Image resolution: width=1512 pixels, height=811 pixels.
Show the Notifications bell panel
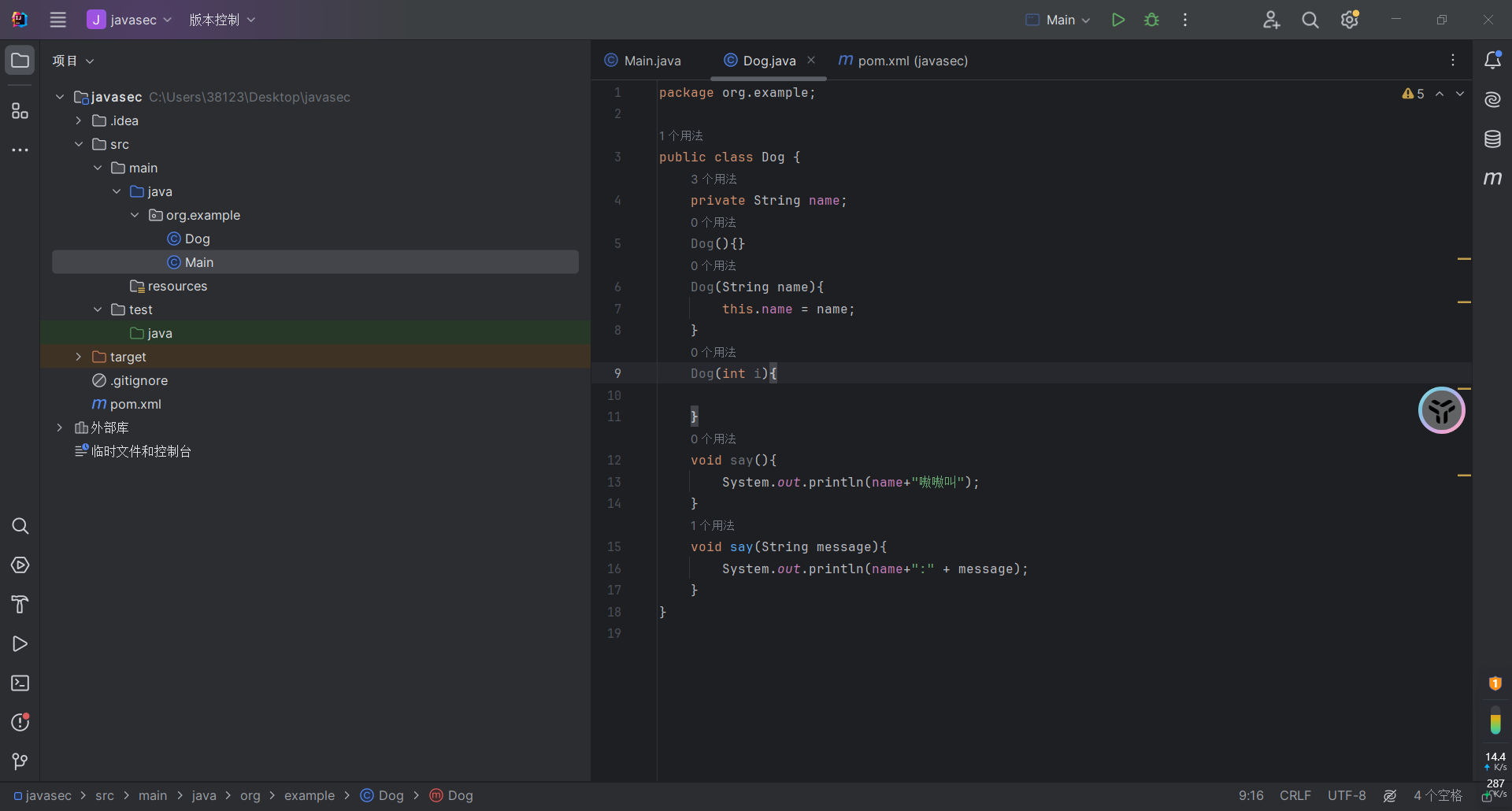pos(1492,61)
